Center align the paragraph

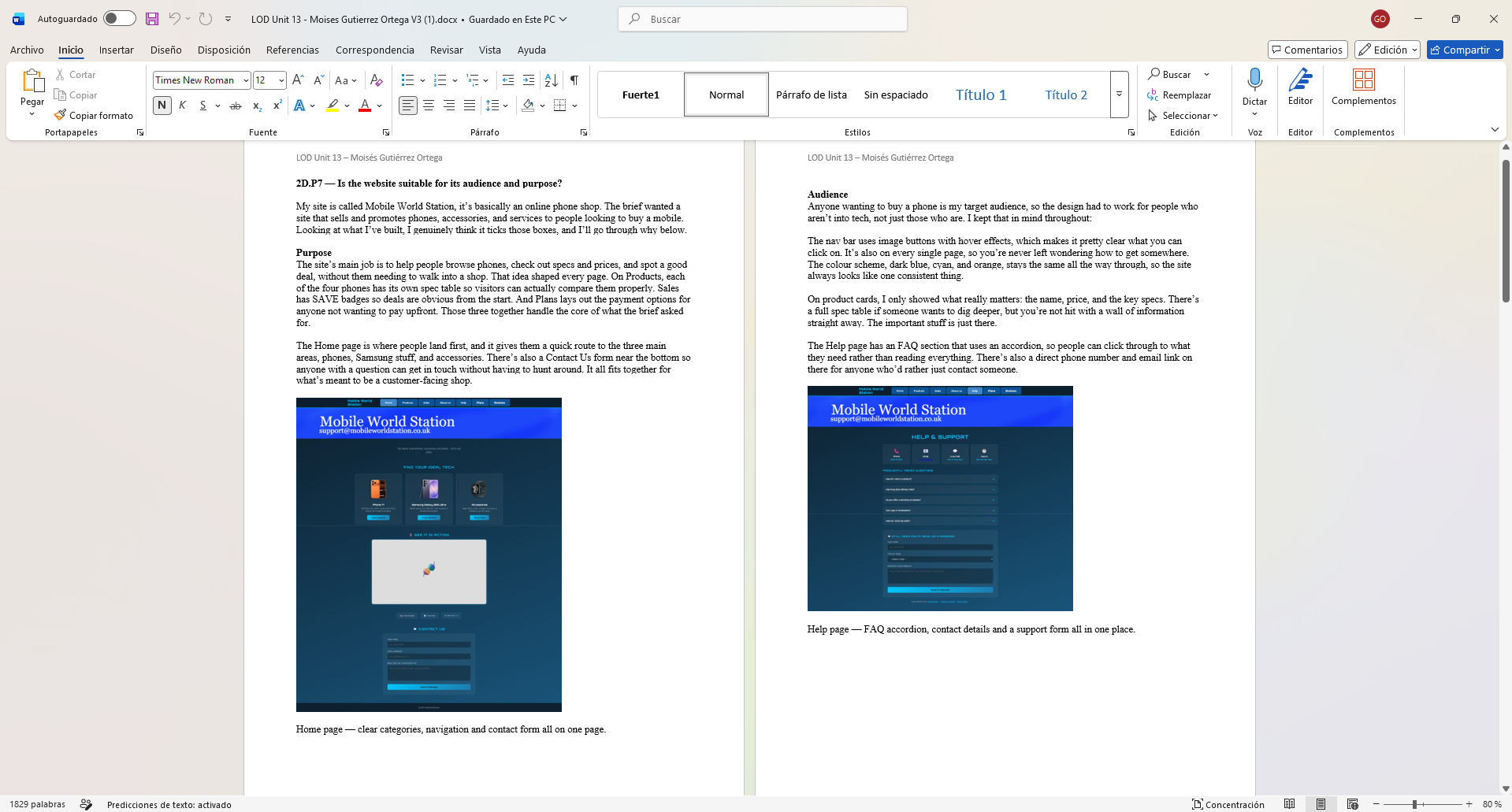[x=429, y=106]
